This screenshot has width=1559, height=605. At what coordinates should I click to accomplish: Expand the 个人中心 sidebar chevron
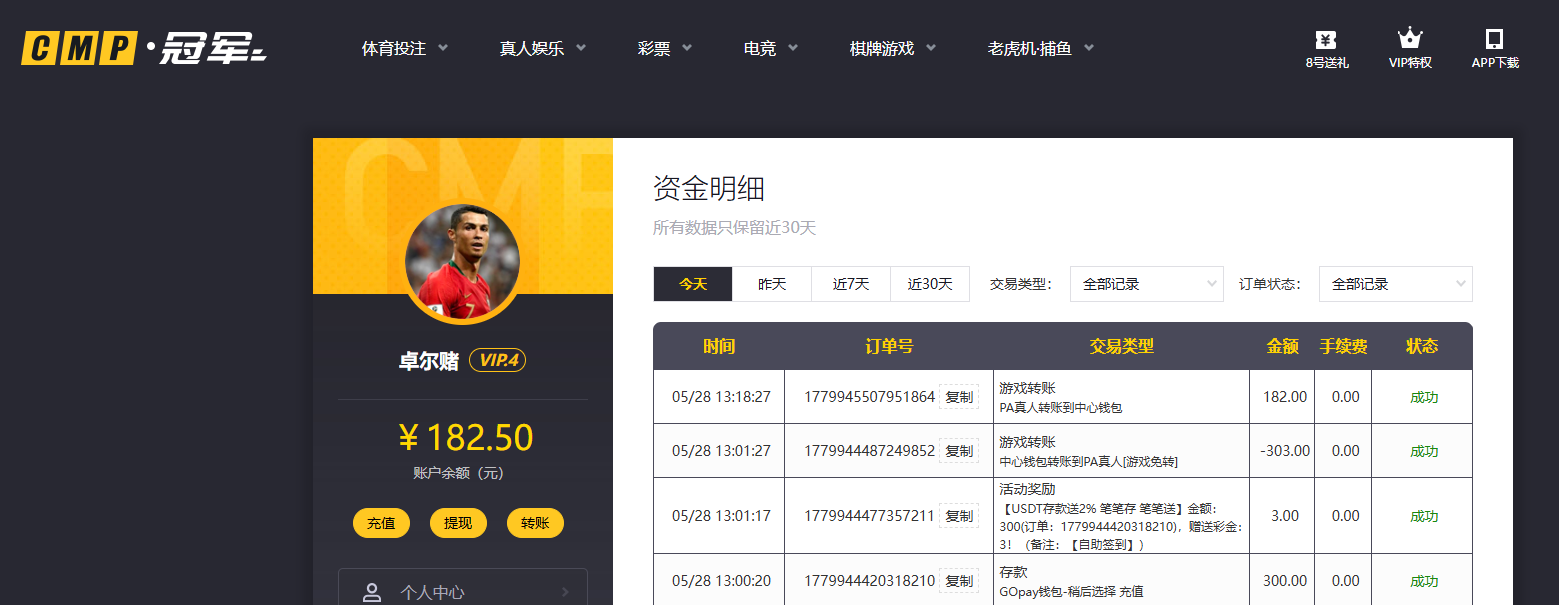point(565,592)
